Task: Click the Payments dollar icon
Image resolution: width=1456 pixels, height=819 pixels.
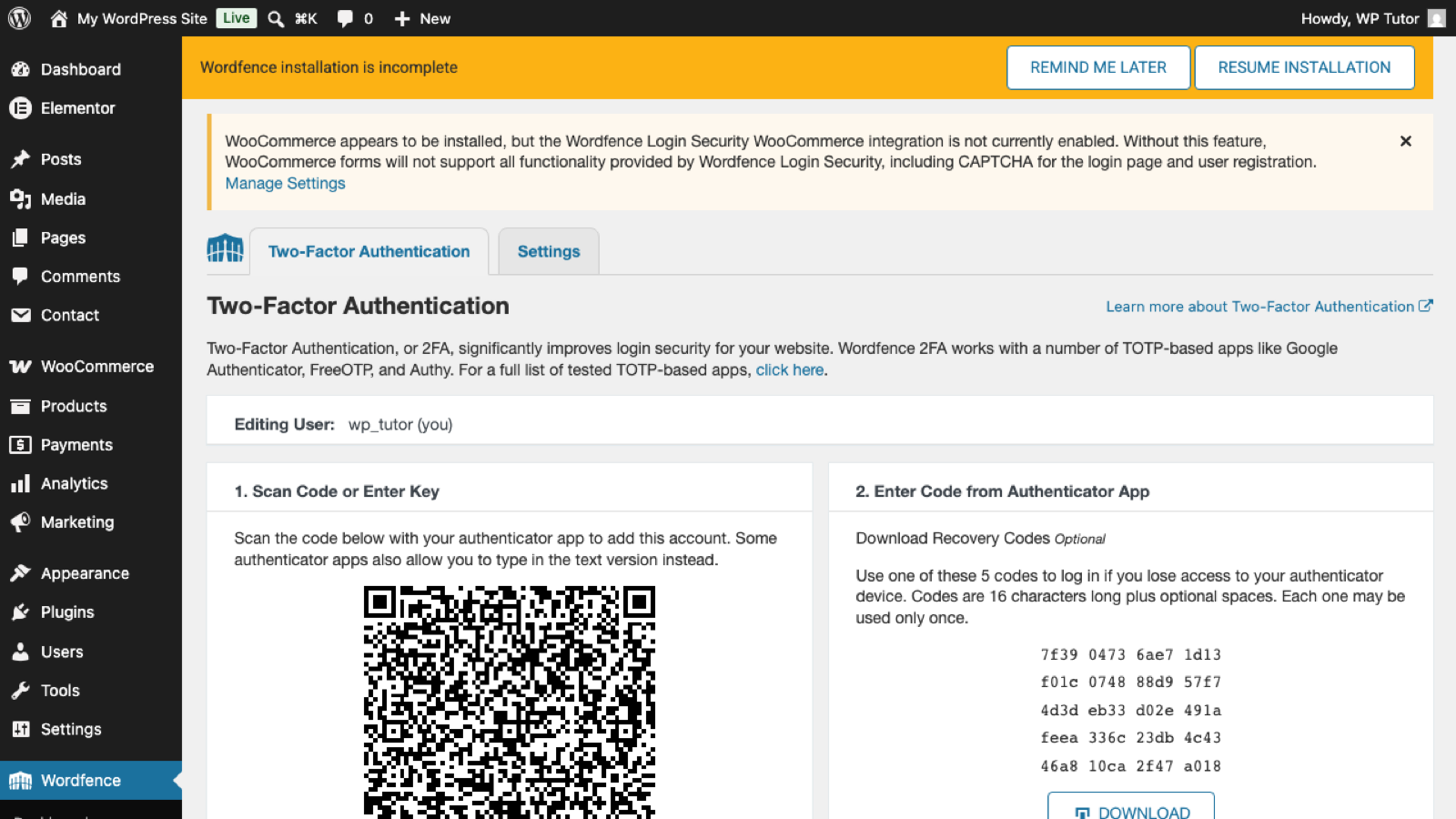Action: [20, 445]
